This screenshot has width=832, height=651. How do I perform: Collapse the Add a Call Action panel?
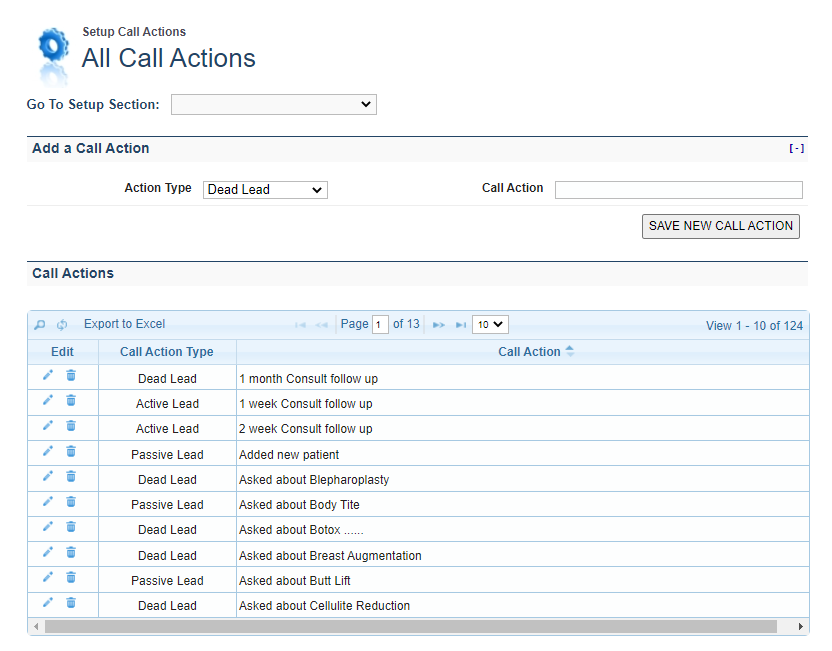(796, 148)
